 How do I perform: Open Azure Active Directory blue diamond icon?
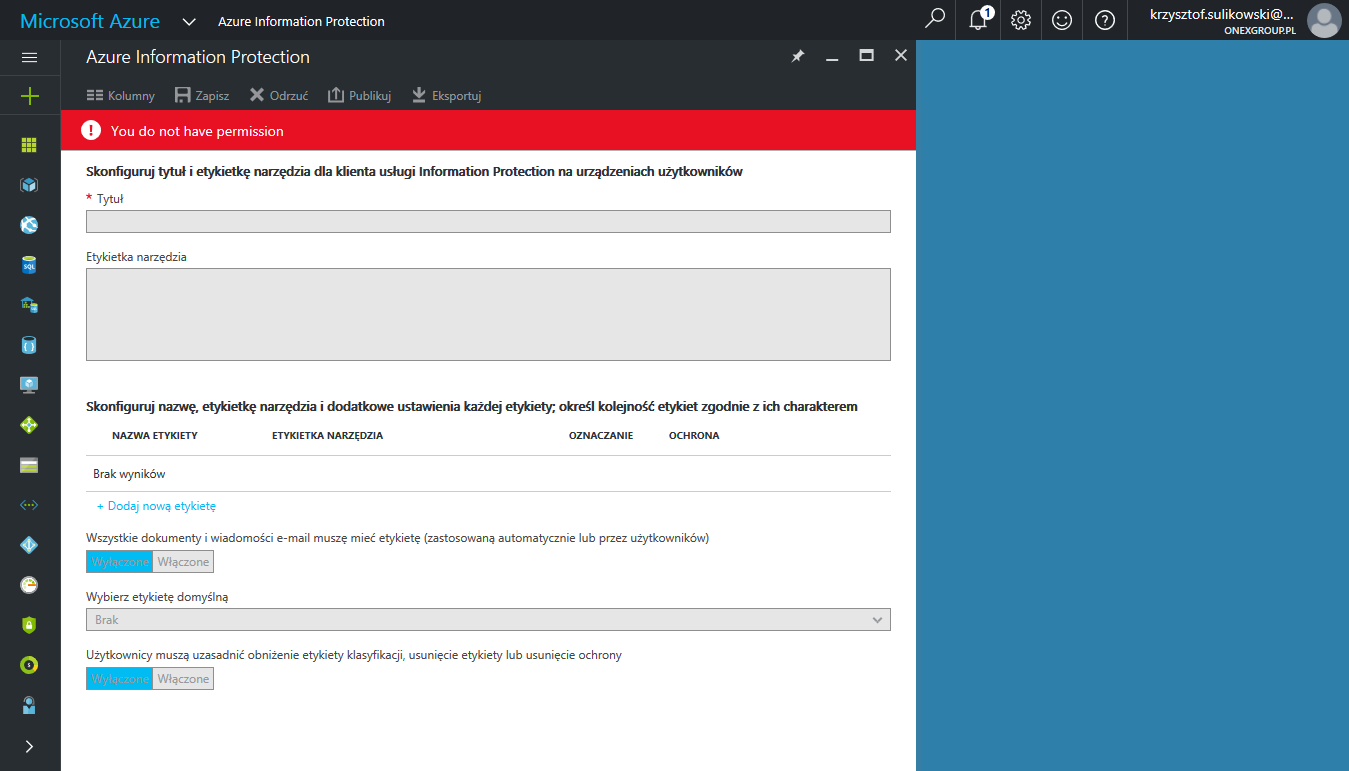click(x=29, y=545)
